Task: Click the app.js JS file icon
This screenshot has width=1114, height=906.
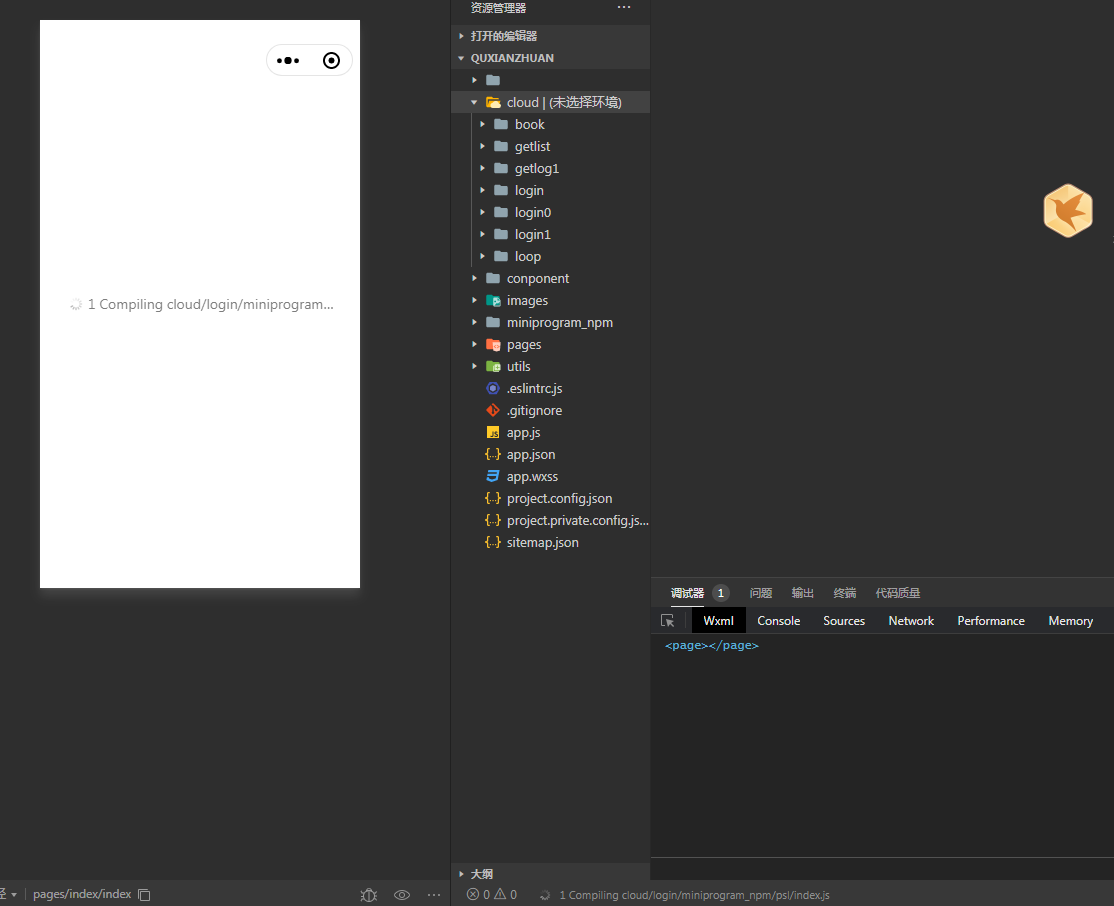Action: point(492,432)
